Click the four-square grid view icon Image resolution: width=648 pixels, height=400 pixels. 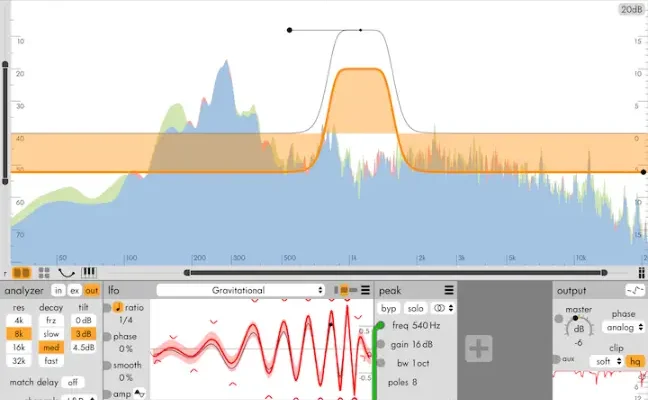(44, 271)
